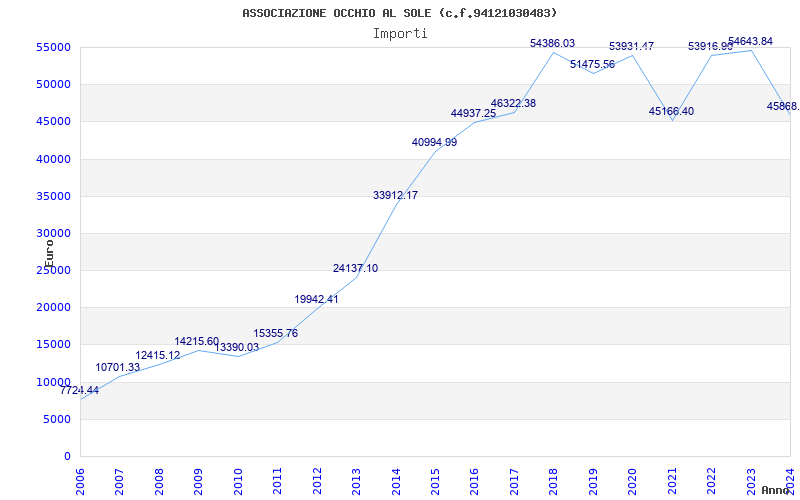The width and height of the screenshot is (800, 500).
Task: Select the data label 7724.44
Action: [x=79, y=390]
